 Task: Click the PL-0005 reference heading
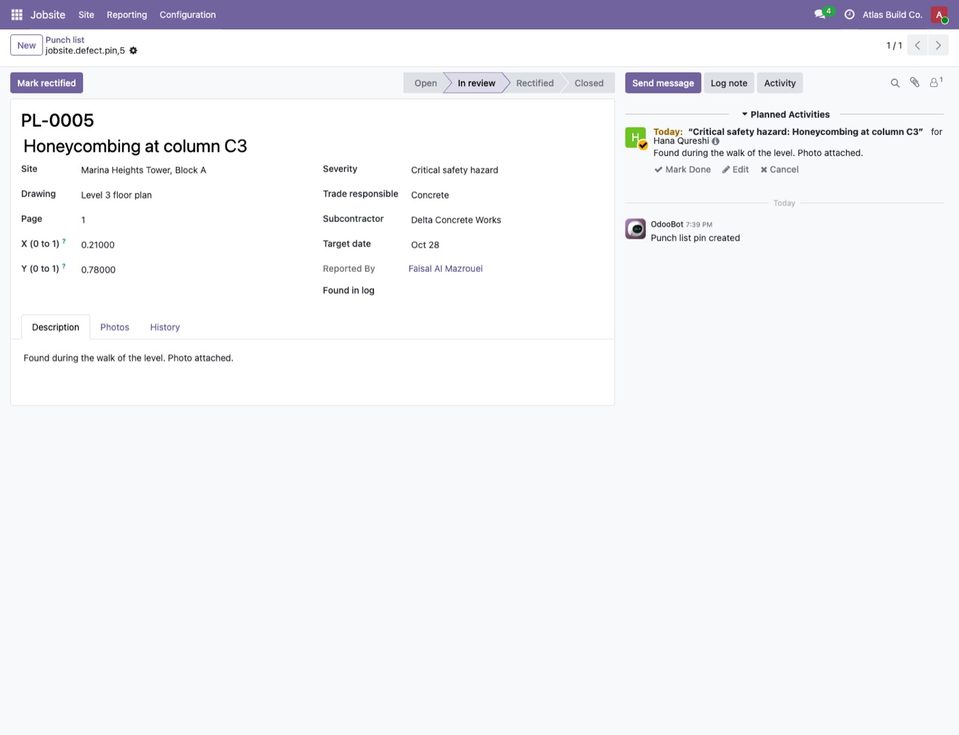[57, 120]
